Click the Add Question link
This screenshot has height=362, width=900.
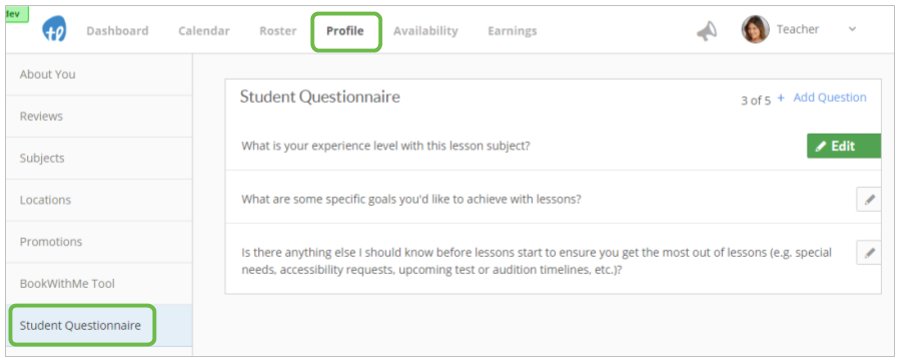(829, 98)
